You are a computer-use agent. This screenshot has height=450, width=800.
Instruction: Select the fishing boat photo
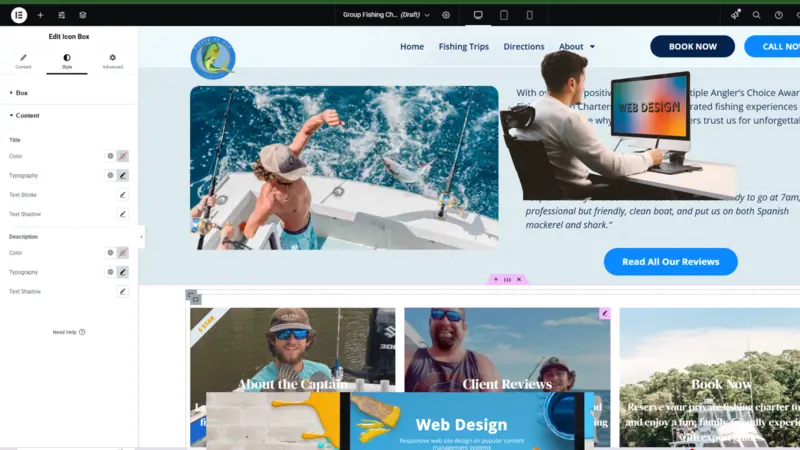(344, 167)
